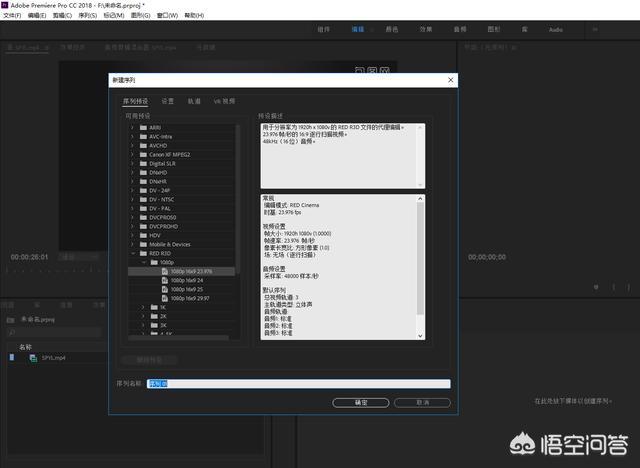Screen dimensions: 640x468
Task: Select the RED R3D folder icon
Action: coord(143,253)
